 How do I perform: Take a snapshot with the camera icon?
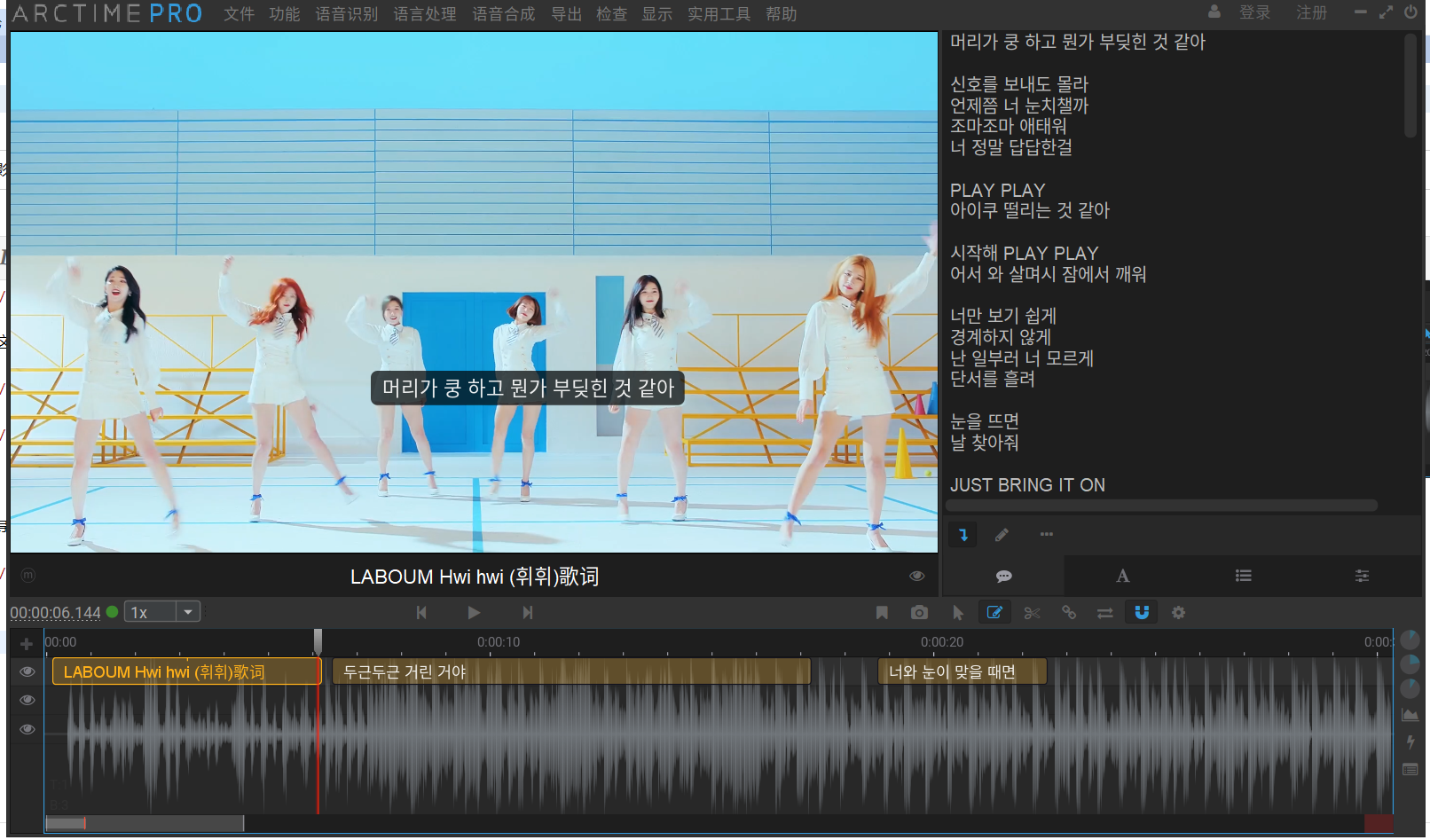coord(919,613)
